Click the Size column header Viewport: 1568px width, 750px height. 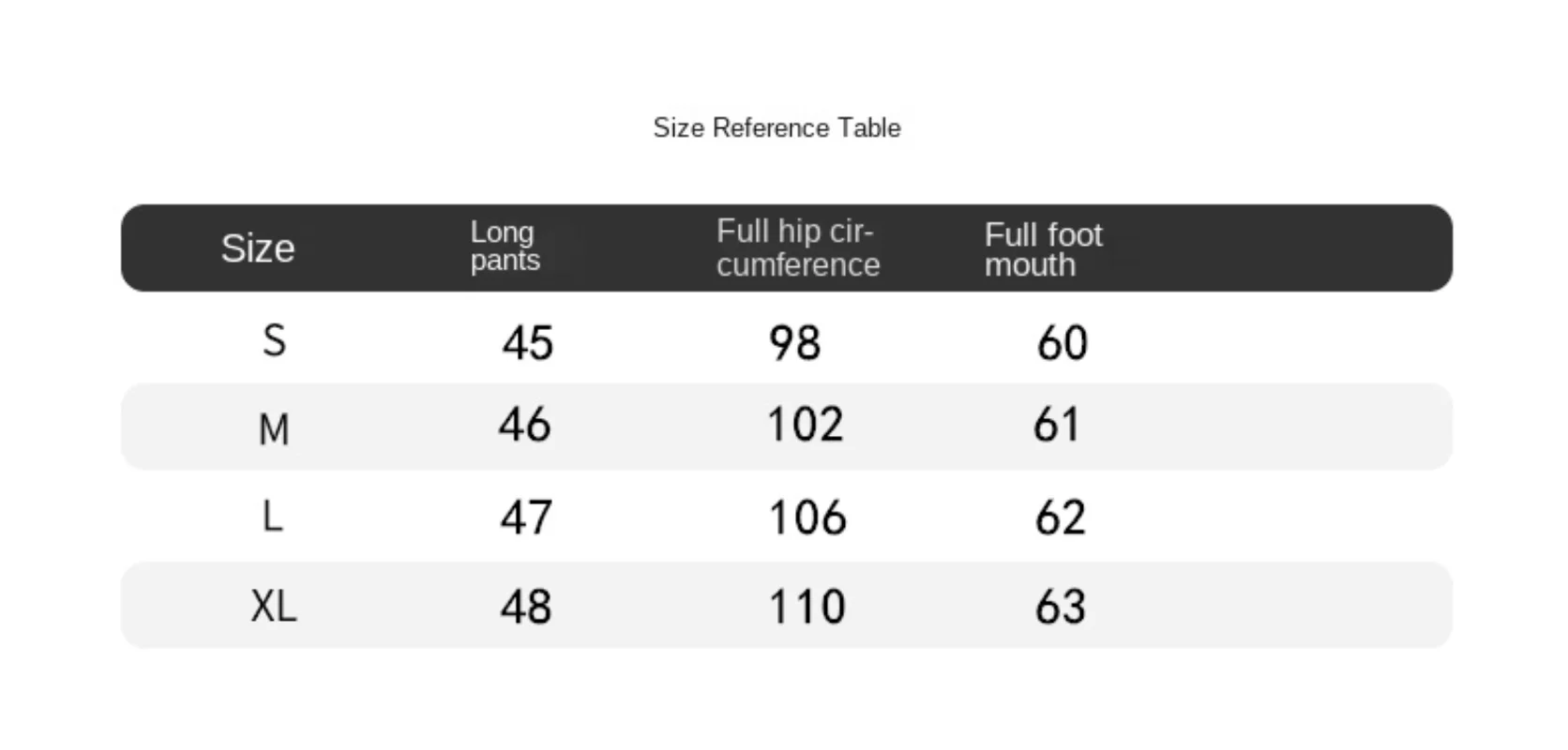(x=258, y=248)
